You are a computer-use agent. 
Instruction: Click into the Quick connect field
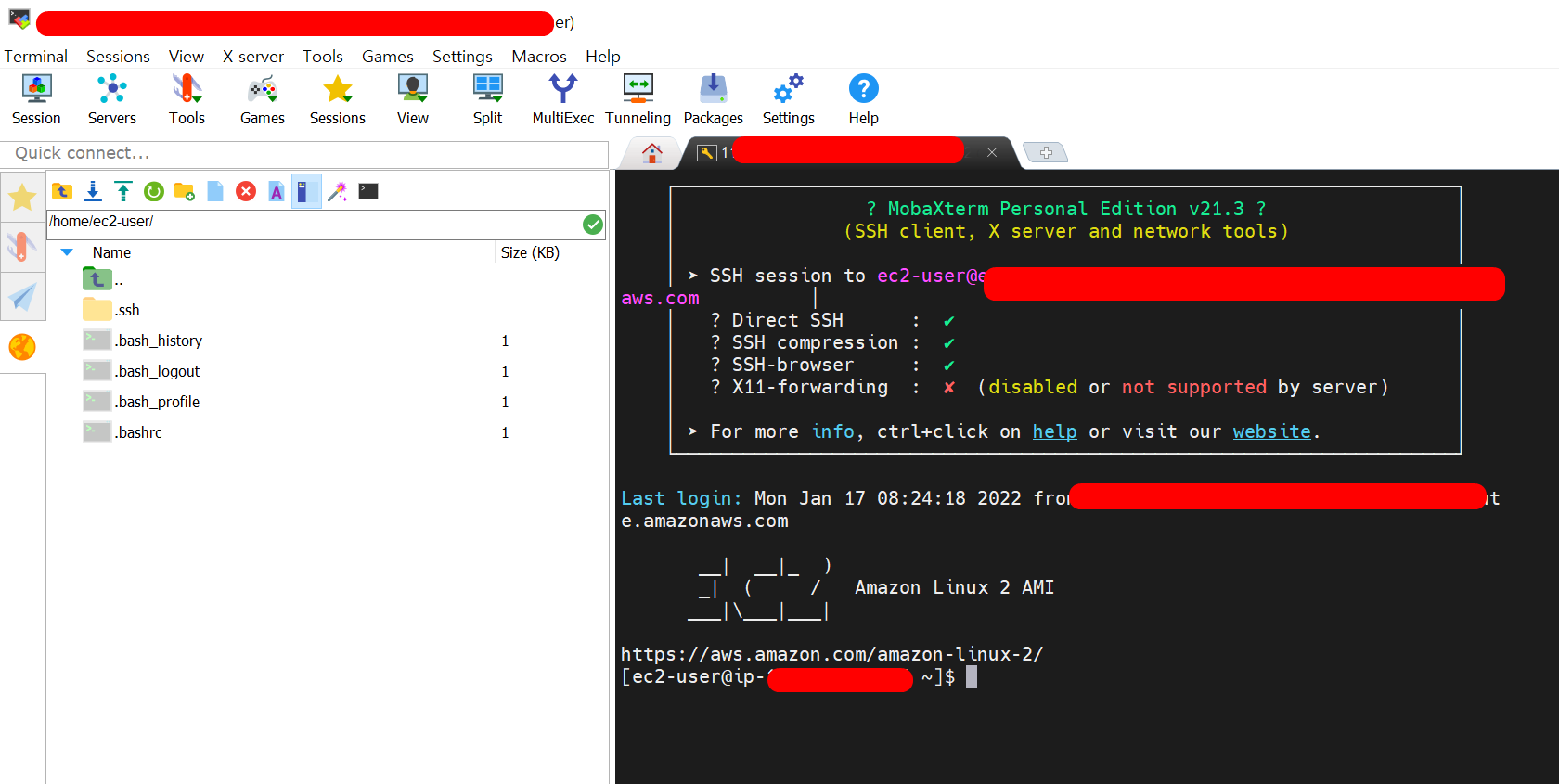304,153
